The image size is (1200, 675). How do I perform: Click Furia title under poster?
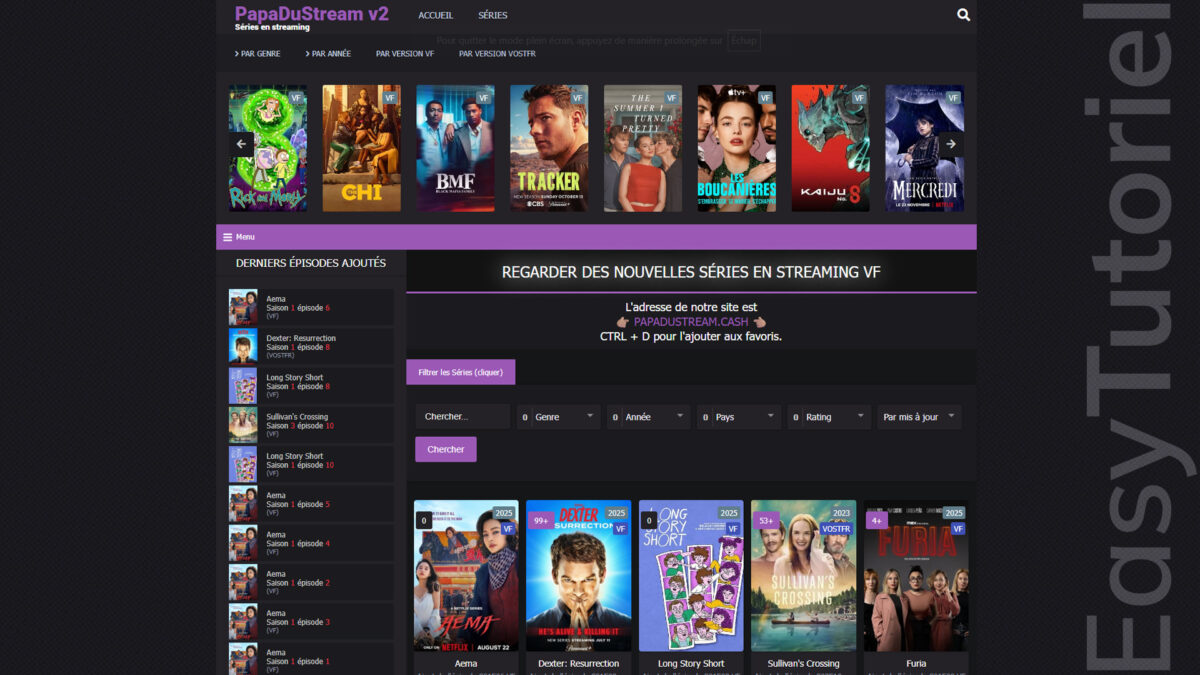tap(916, 663)
